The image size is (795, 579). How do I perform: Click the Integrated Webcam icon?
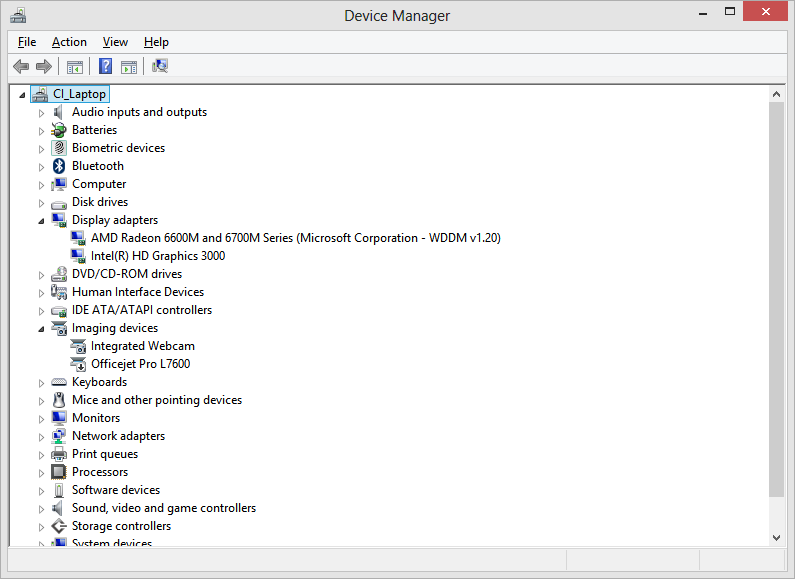tap(78, 346)
